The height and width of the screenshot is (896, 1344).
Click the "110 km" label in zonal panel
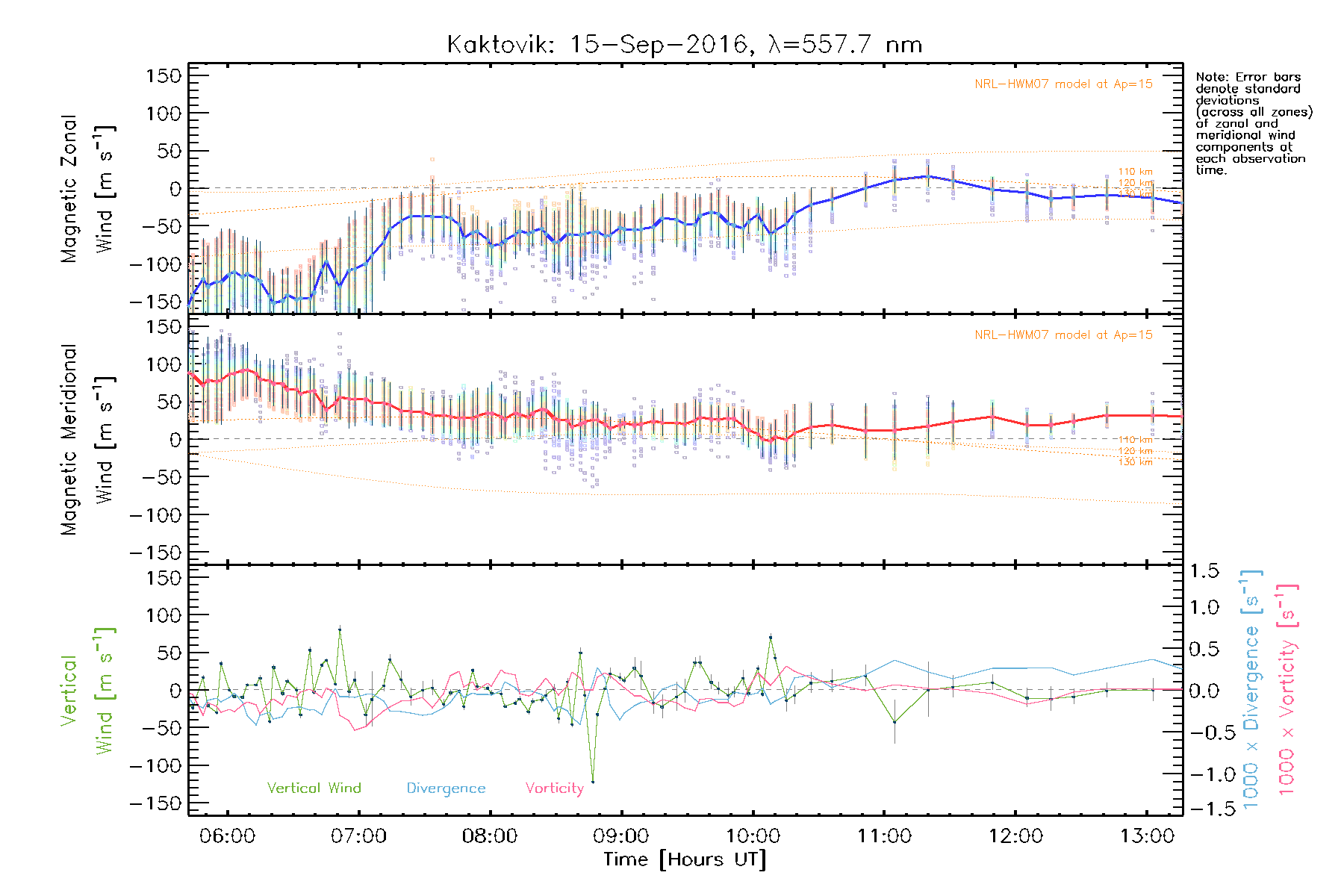pyautogui.click(x=1135, y=172)
